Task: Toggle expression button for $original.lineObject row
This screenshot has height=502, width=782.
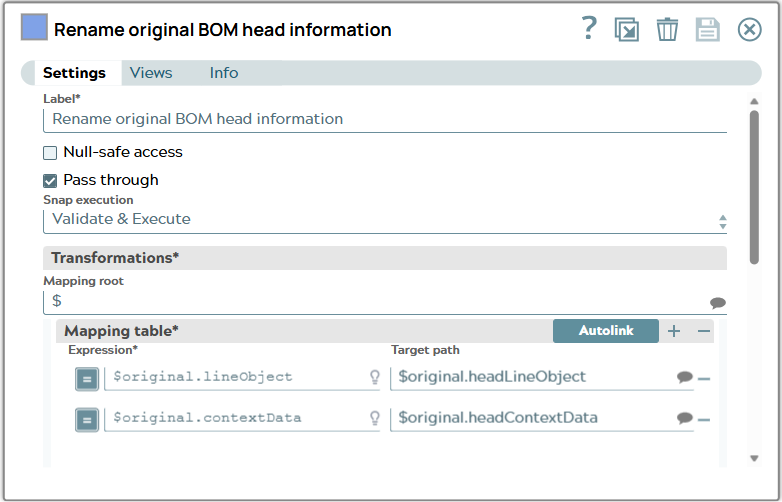Action: [x=87, y=379]
